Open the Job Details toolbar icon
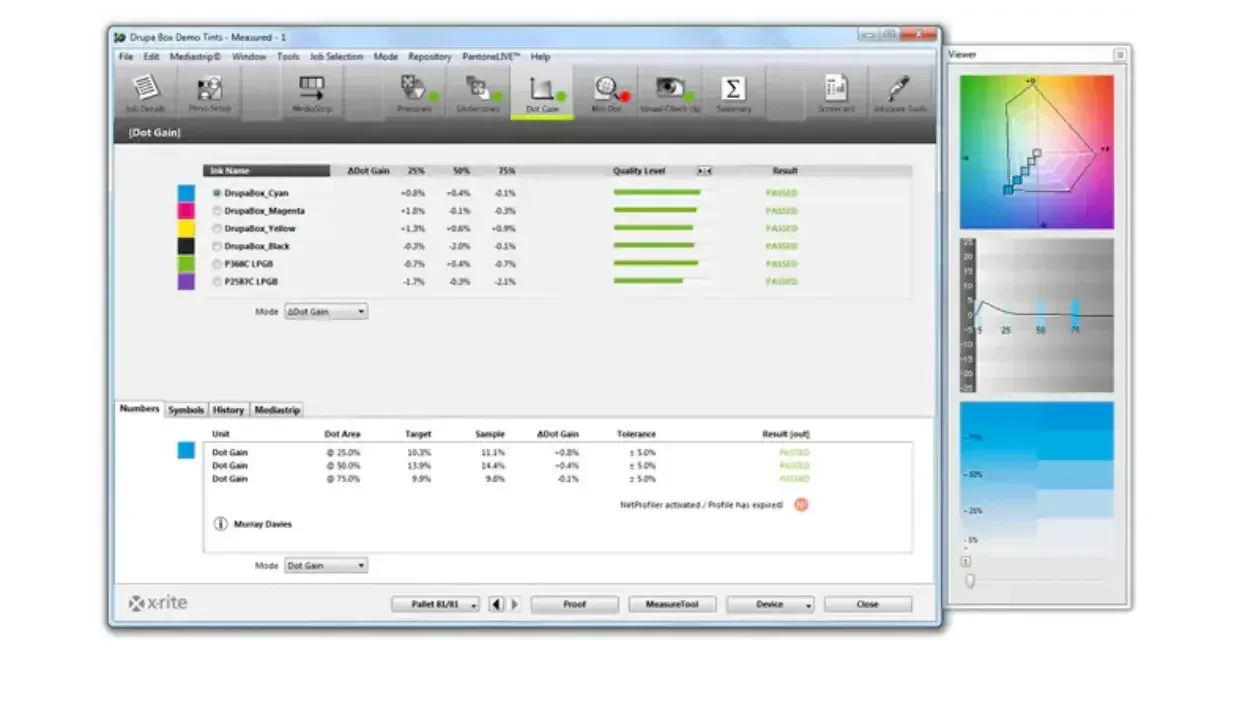Screen dimensions: 1245x709 point(146,92)
